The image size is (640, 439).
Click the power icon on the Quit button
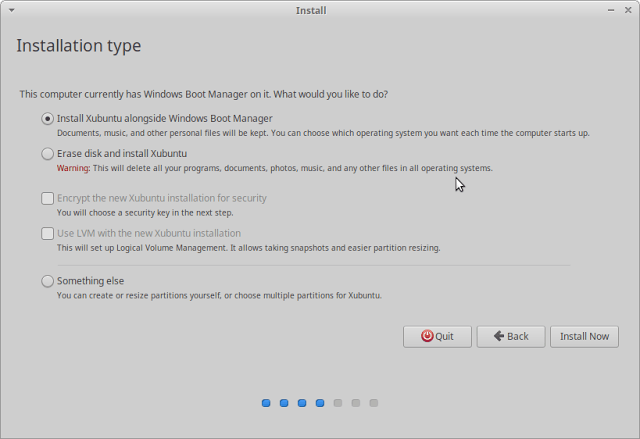coord(427,336)
